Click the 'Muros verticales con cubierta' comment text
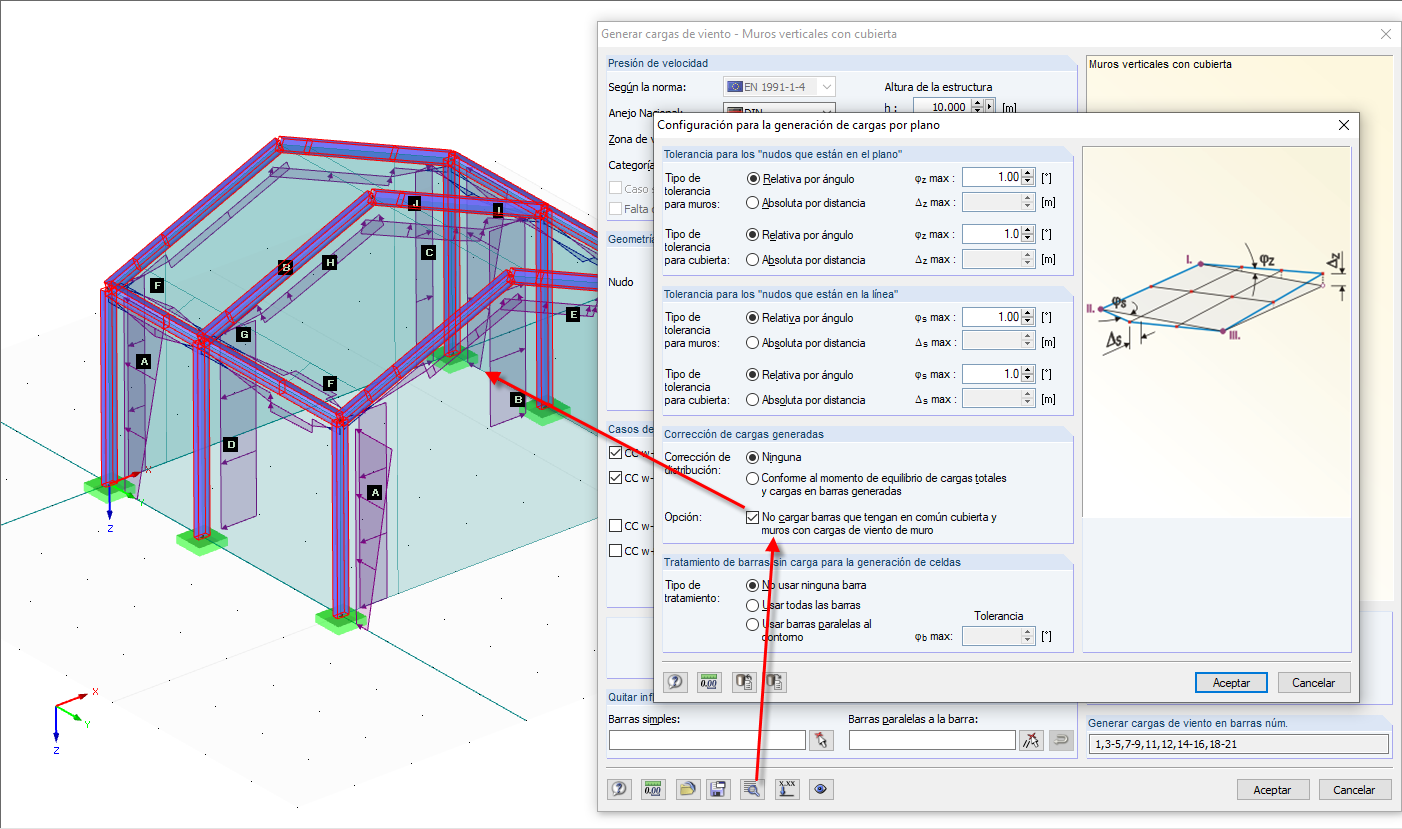The image size is (1402, 829). (1160, 65)
